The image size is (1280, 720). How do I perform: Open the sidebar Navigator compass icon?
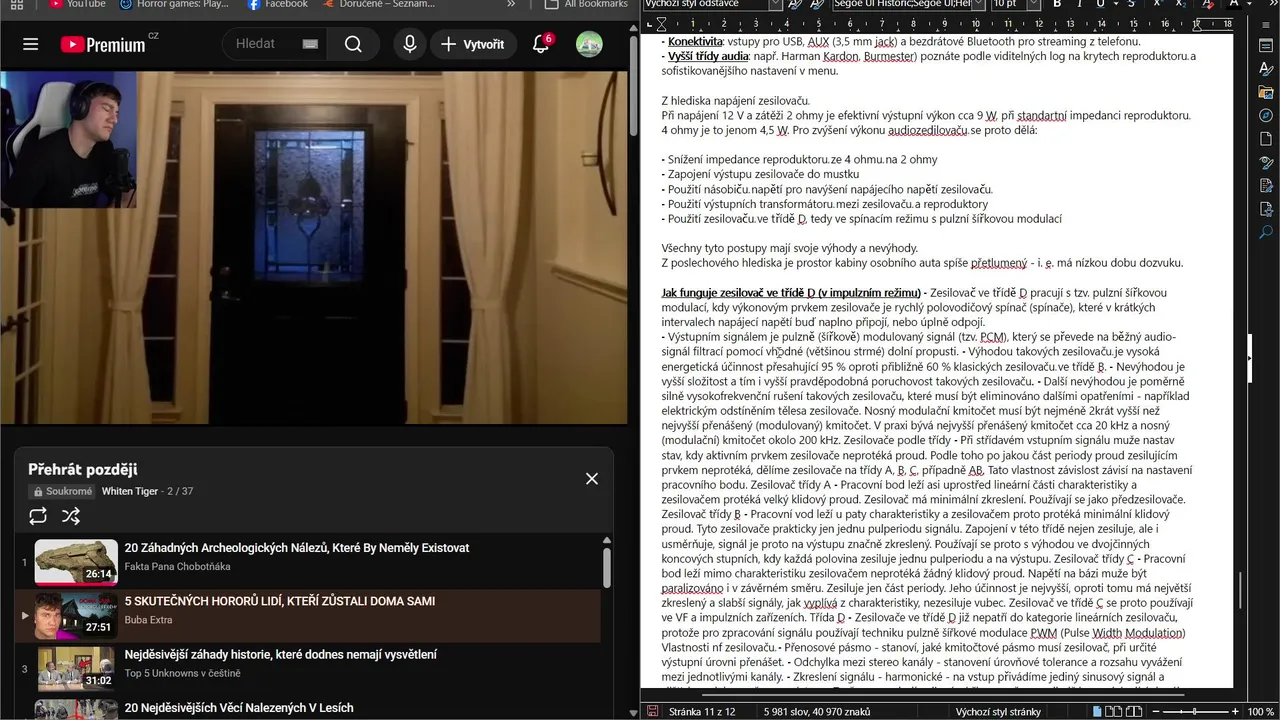point(1265,116)
